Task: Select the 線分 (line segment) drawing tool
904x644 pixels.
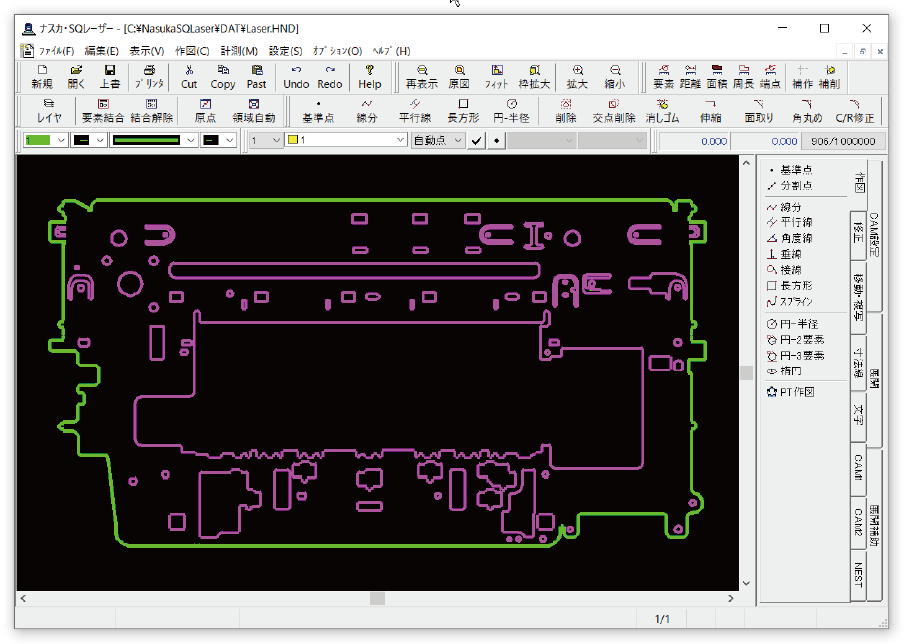Action: [x=790, y=208]
